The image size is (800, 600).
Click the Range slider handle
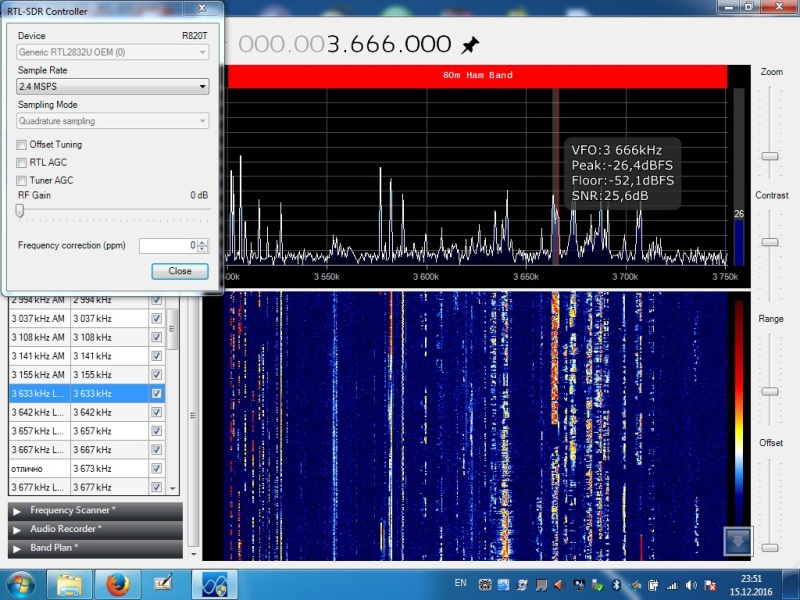point(769,391)
